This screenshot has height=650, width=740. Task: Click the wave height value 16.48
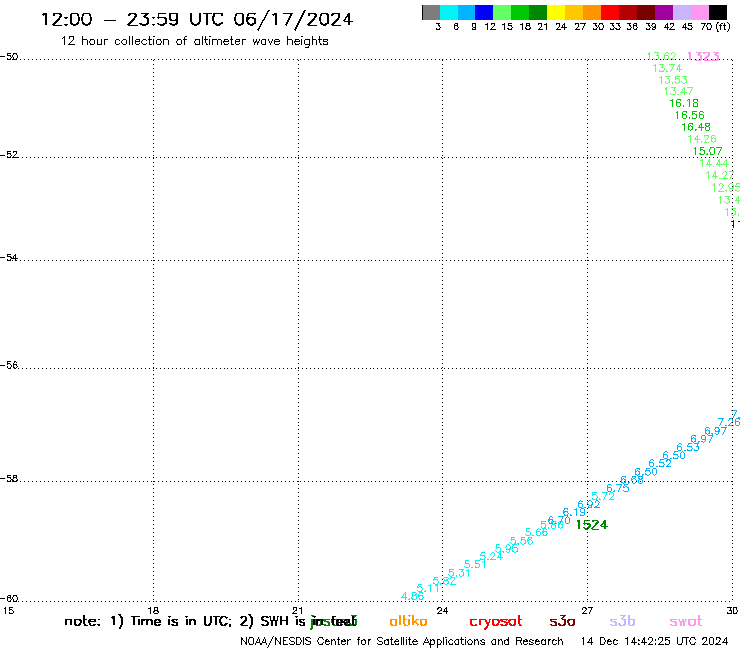(696, 127)
